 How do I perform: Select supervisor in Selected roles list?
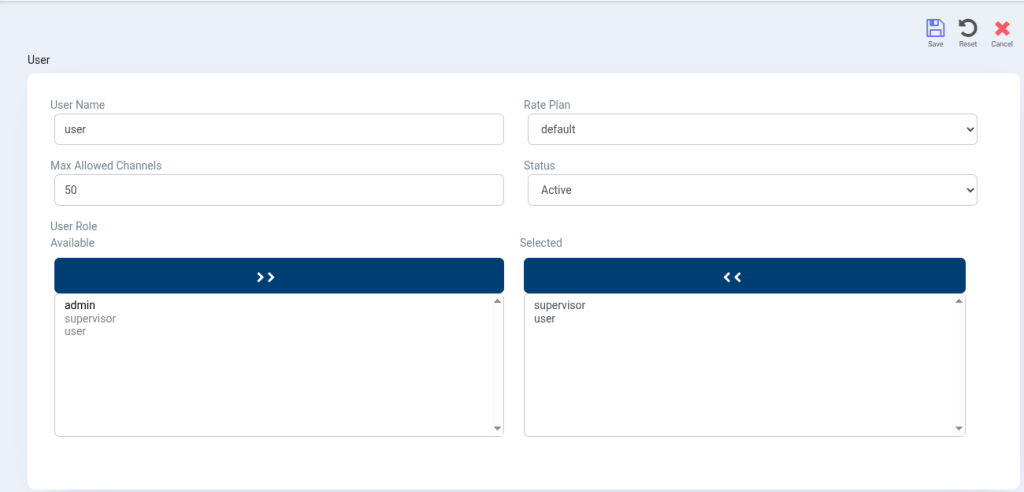pyautogui.click(x=560, y=305)
